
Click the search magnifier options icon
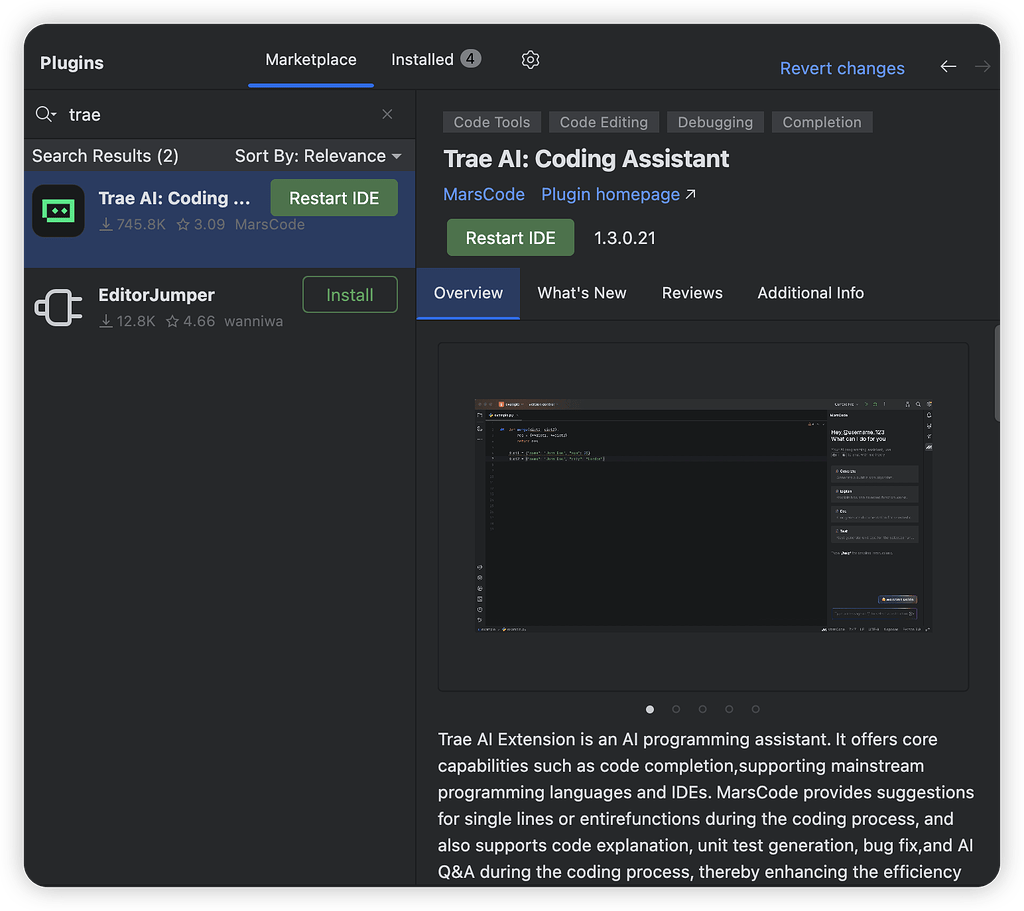pos(46,114)
